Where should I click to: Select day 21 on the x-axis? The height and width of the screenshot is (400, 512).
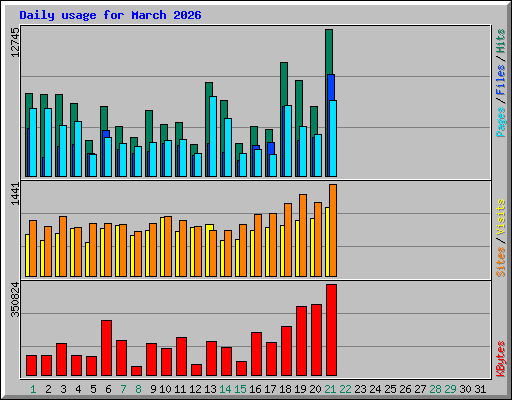(330, 389)
